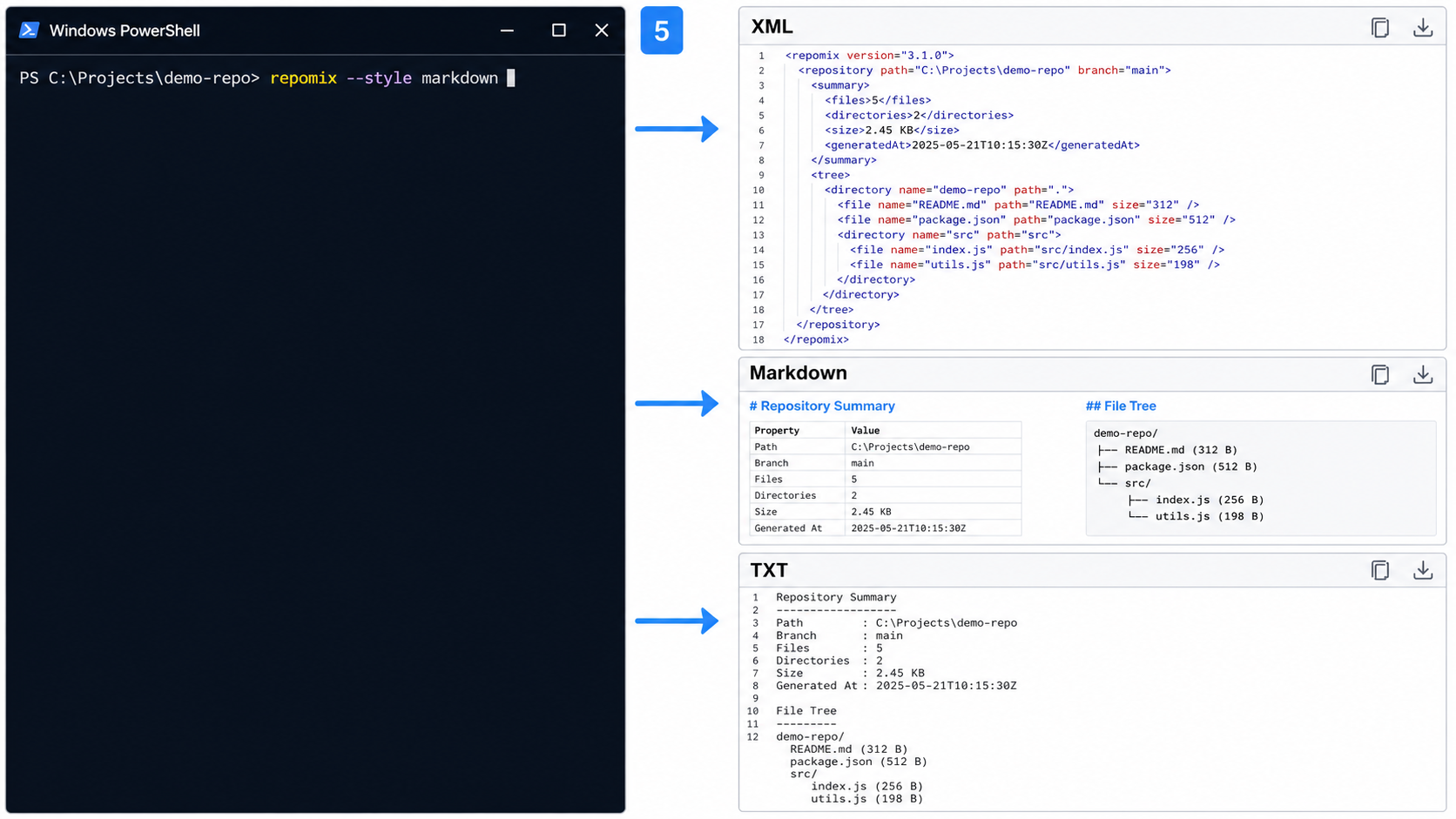The image size is (1456, 819).
Task: Click the XML file element for index.js
Action: (1037, 250)
